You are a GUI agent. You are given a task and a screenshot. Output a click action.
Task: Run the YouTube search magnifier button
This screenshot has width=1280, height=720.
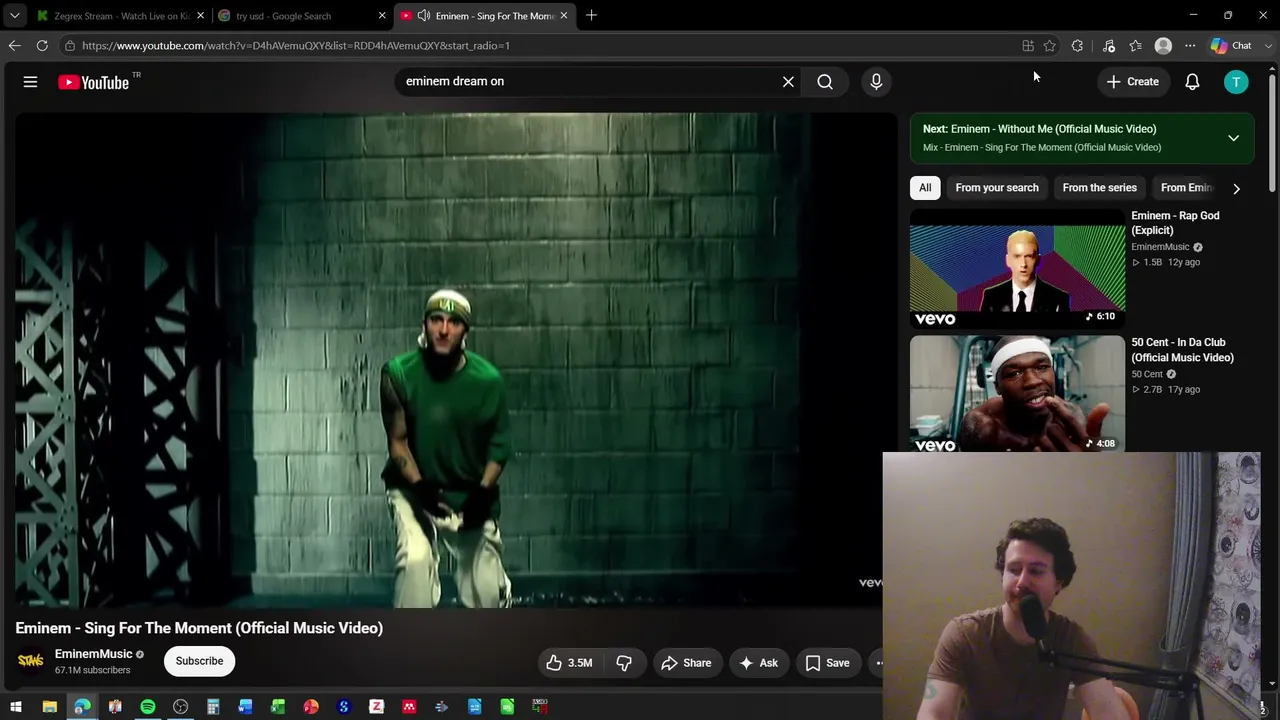825,82
